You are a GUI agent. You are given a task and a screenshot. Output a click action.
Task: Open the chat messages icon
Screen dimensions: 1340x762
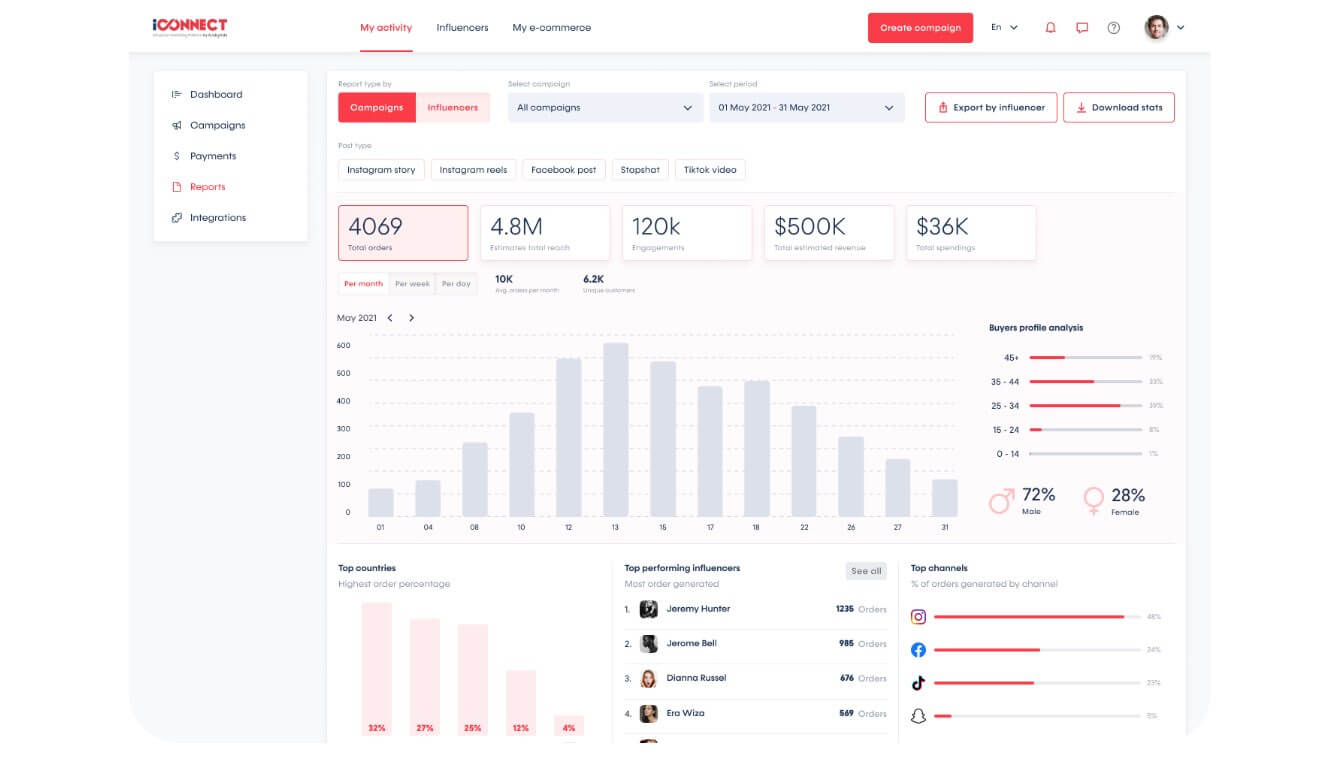pyautogui.click(x=1082, y=28)
